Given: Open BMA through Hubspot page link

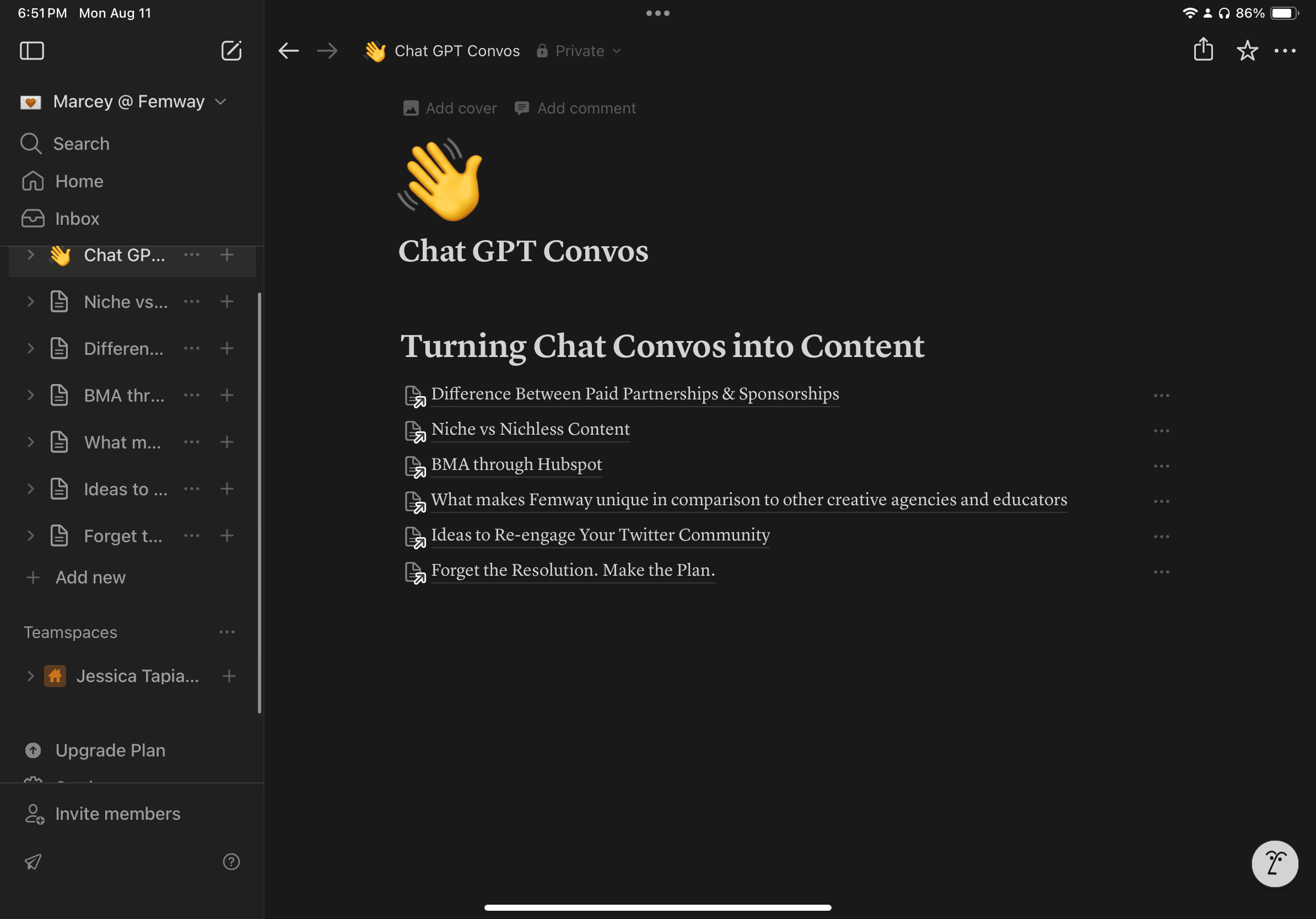Looking at the screenshot, I should 516,464.
